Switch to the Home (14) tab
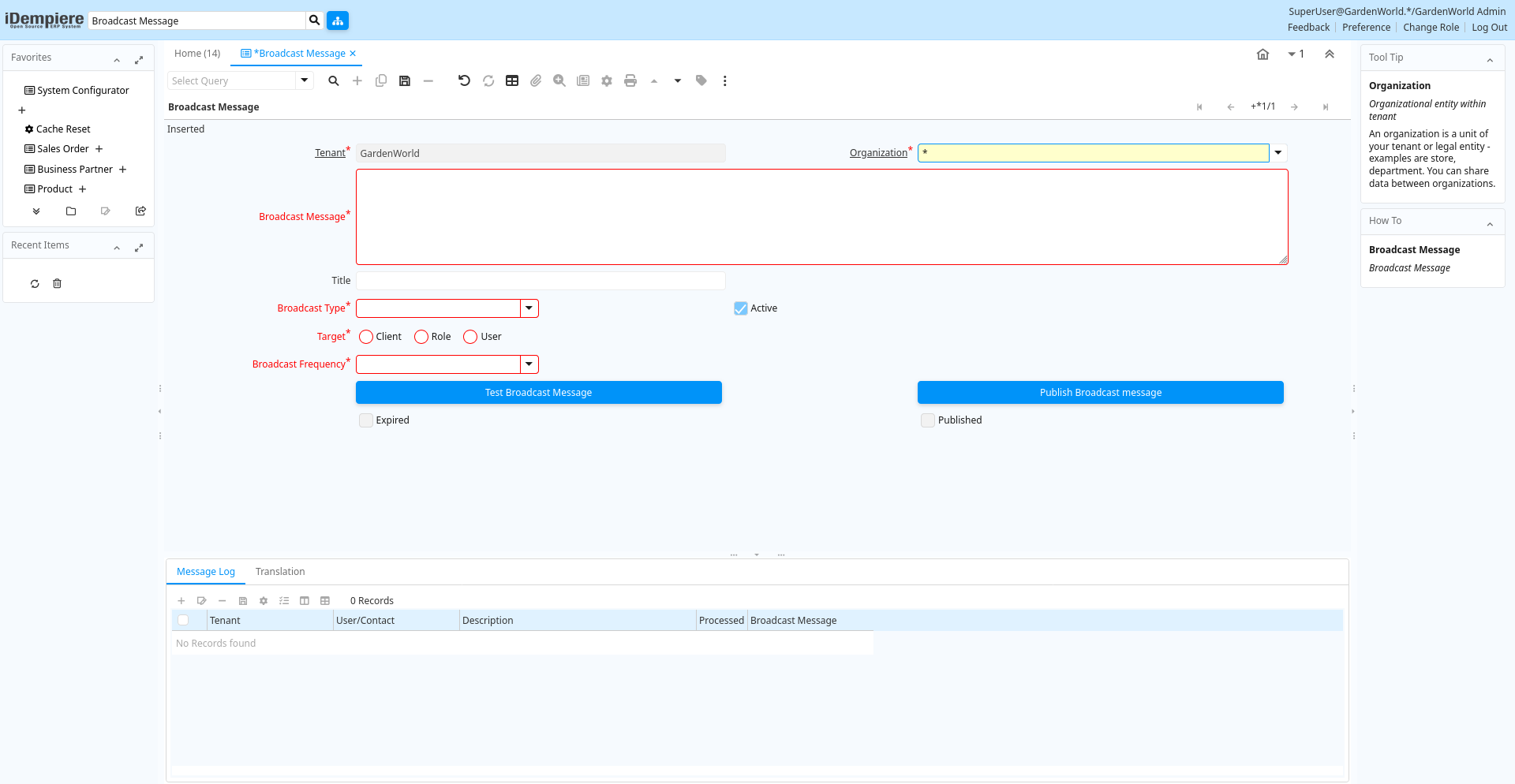Screen dimensions: 1515x784 (197, 54)
